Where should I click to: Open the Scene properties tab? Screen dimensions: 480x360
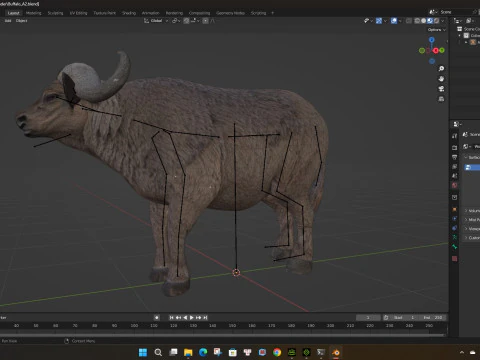(455, 176)
